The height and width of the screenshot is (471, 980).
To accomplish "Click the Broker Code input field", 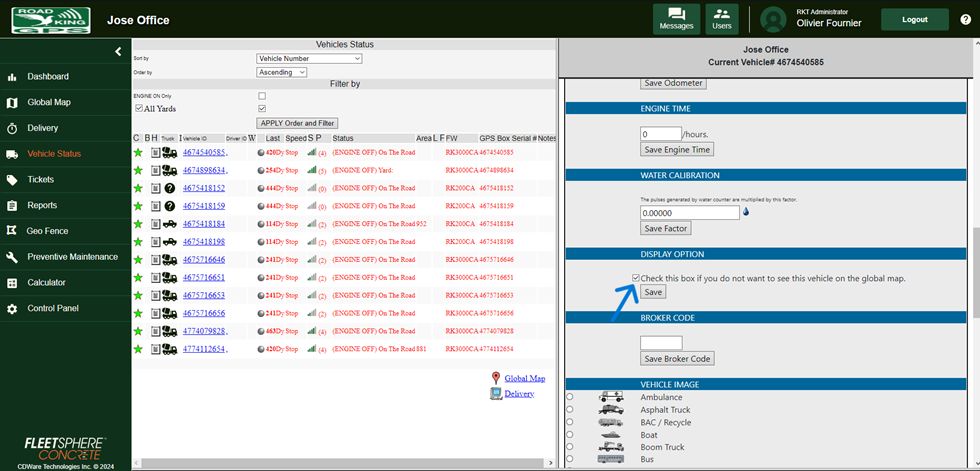I will 661,343.
